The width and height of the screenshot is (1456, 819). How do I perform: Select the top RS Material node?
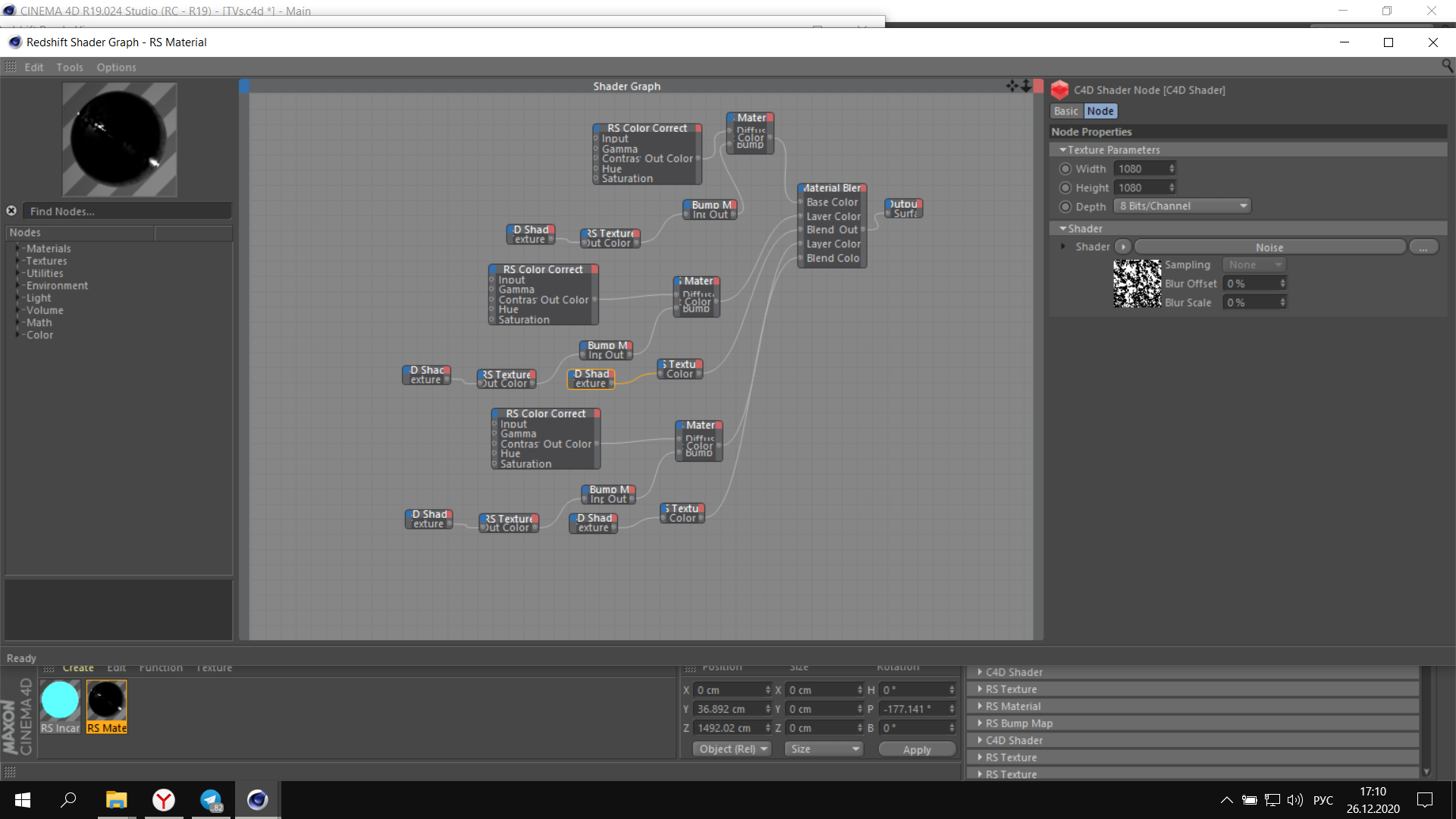click(750, 133)
